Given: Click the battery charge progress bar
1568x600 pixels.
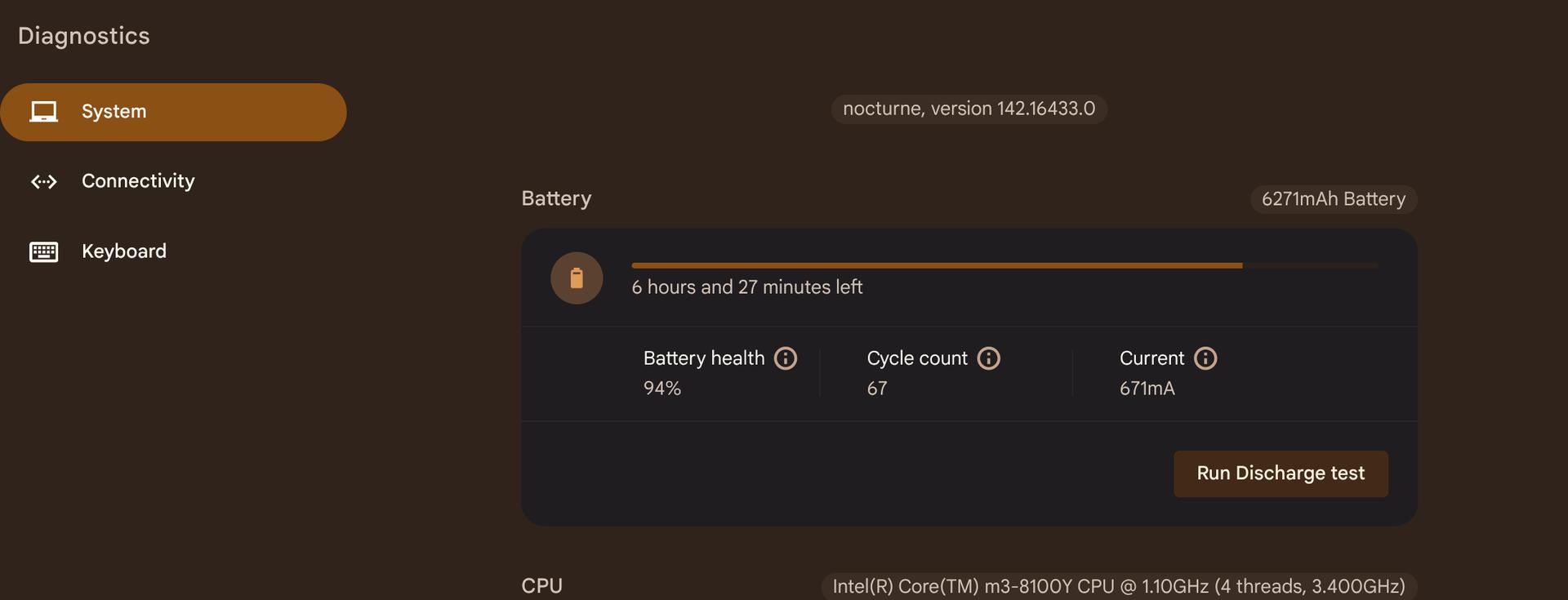Looking at the screenshot, I should coord(1004,265).
